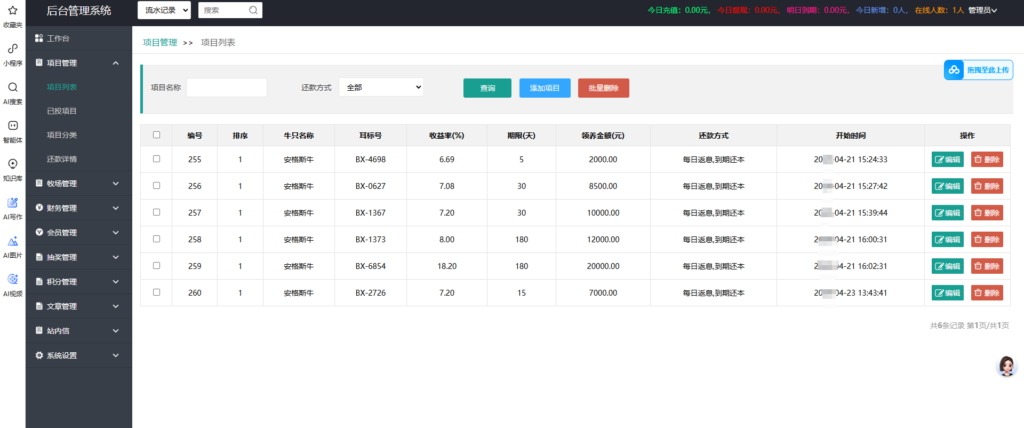Click the 会员管理 menu icon
The image size is (1024, 428).
39,233
